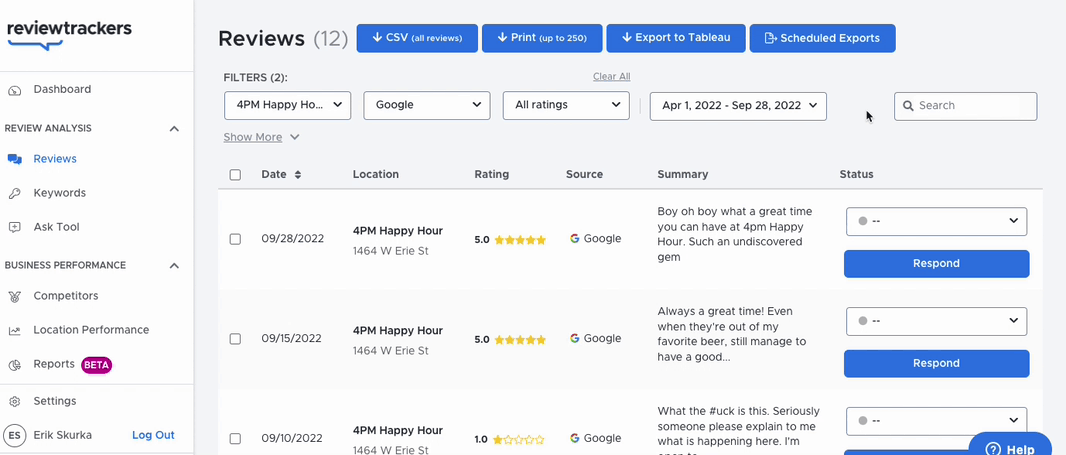
Task: Open Location Performance in sidebar
Action: (x=91, y=330)
